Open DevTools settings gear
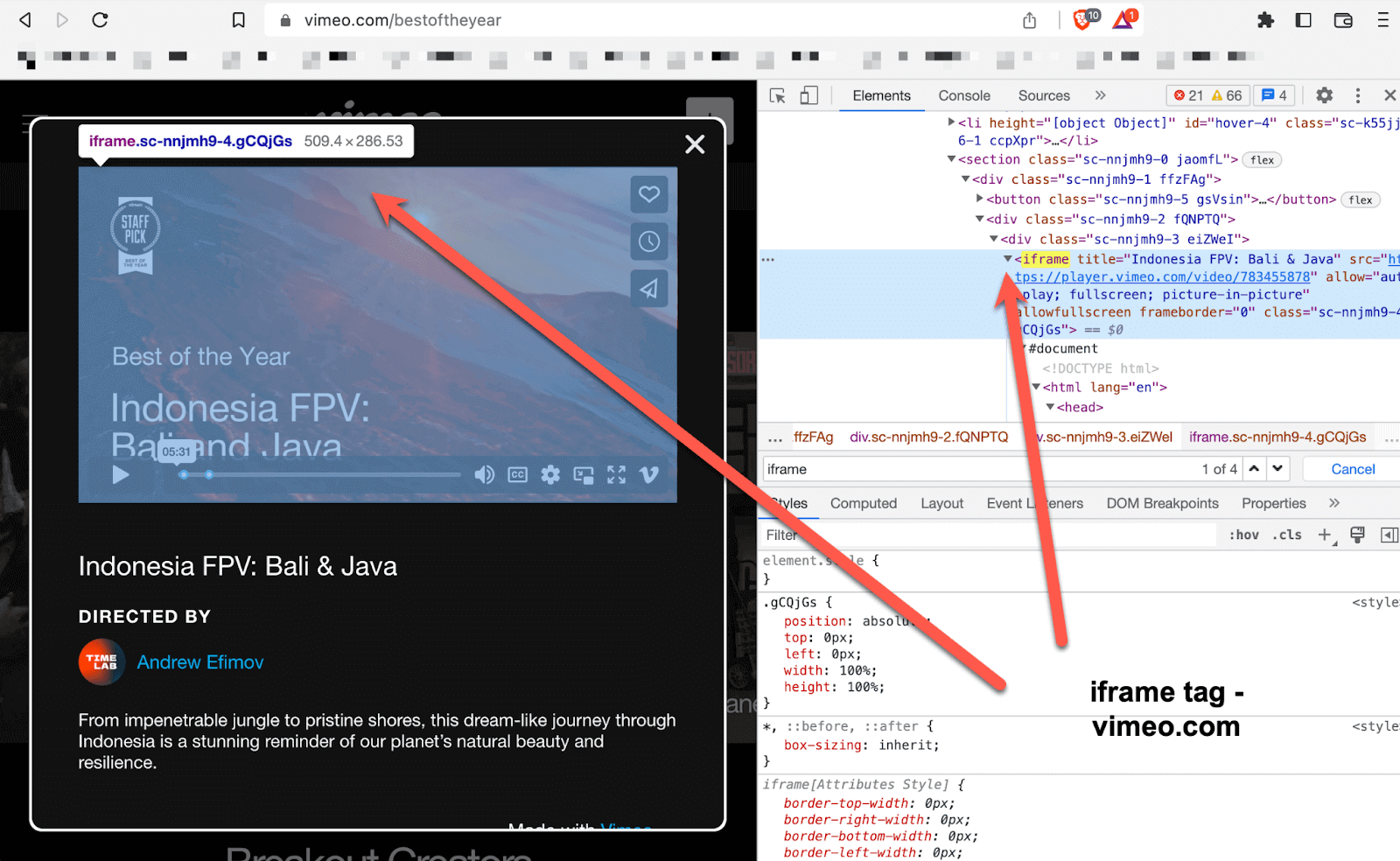Screen dimensions: 1400x861 click(x=1325, y=95)
